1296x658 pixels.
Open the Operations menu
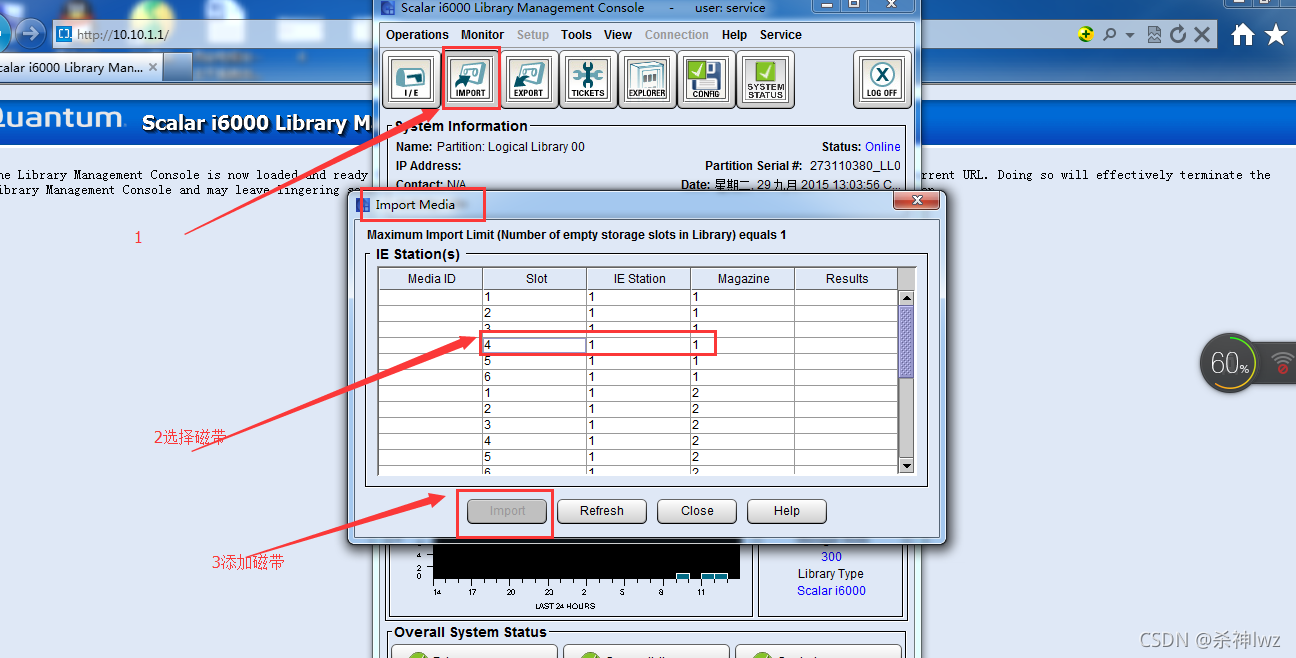(x=417, y=35)
